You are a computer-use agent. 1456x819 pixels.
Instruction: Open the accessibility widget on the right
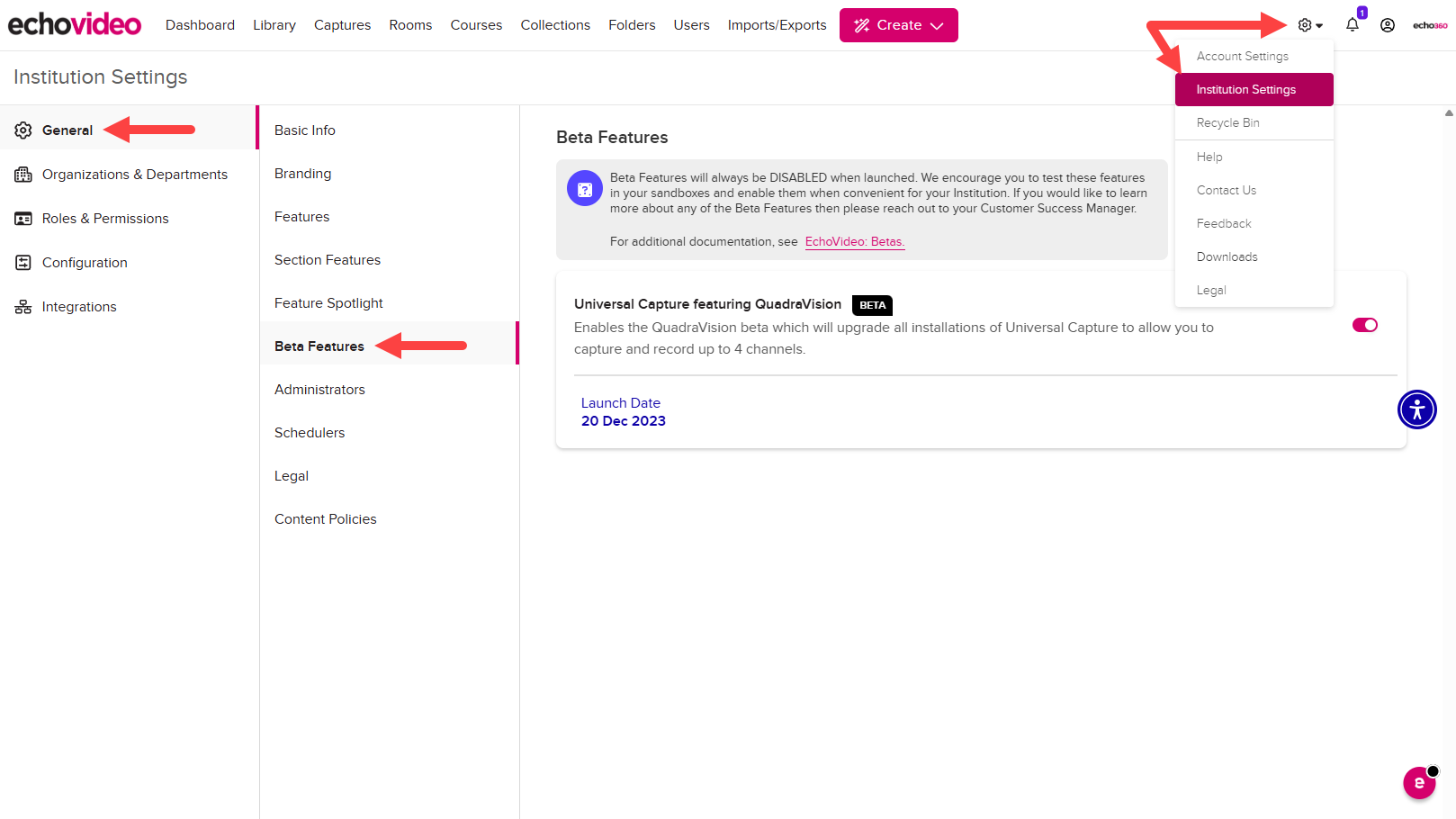pyautogui.click(x=1416, y=409)
